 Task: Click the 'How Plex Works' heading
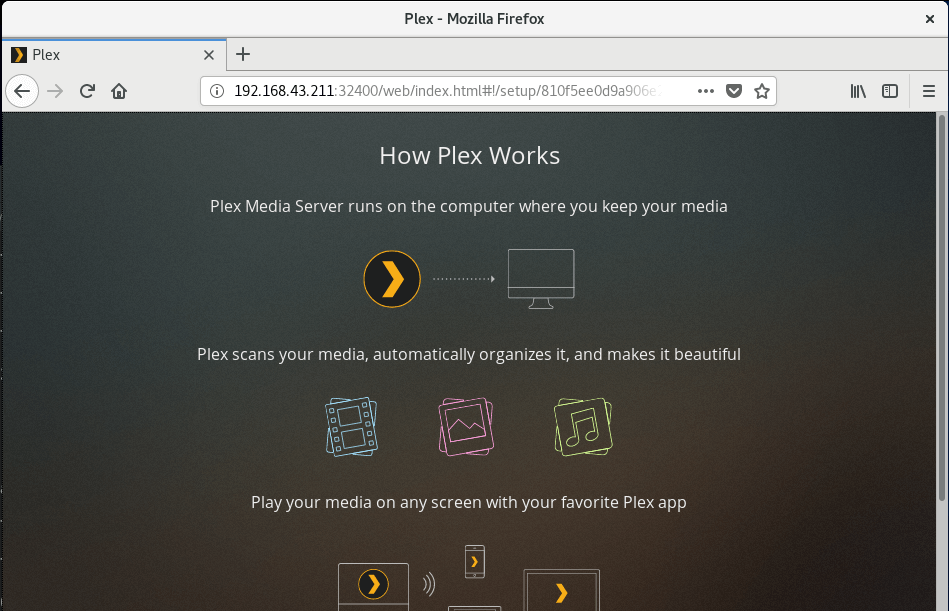(x=470, y=155)
